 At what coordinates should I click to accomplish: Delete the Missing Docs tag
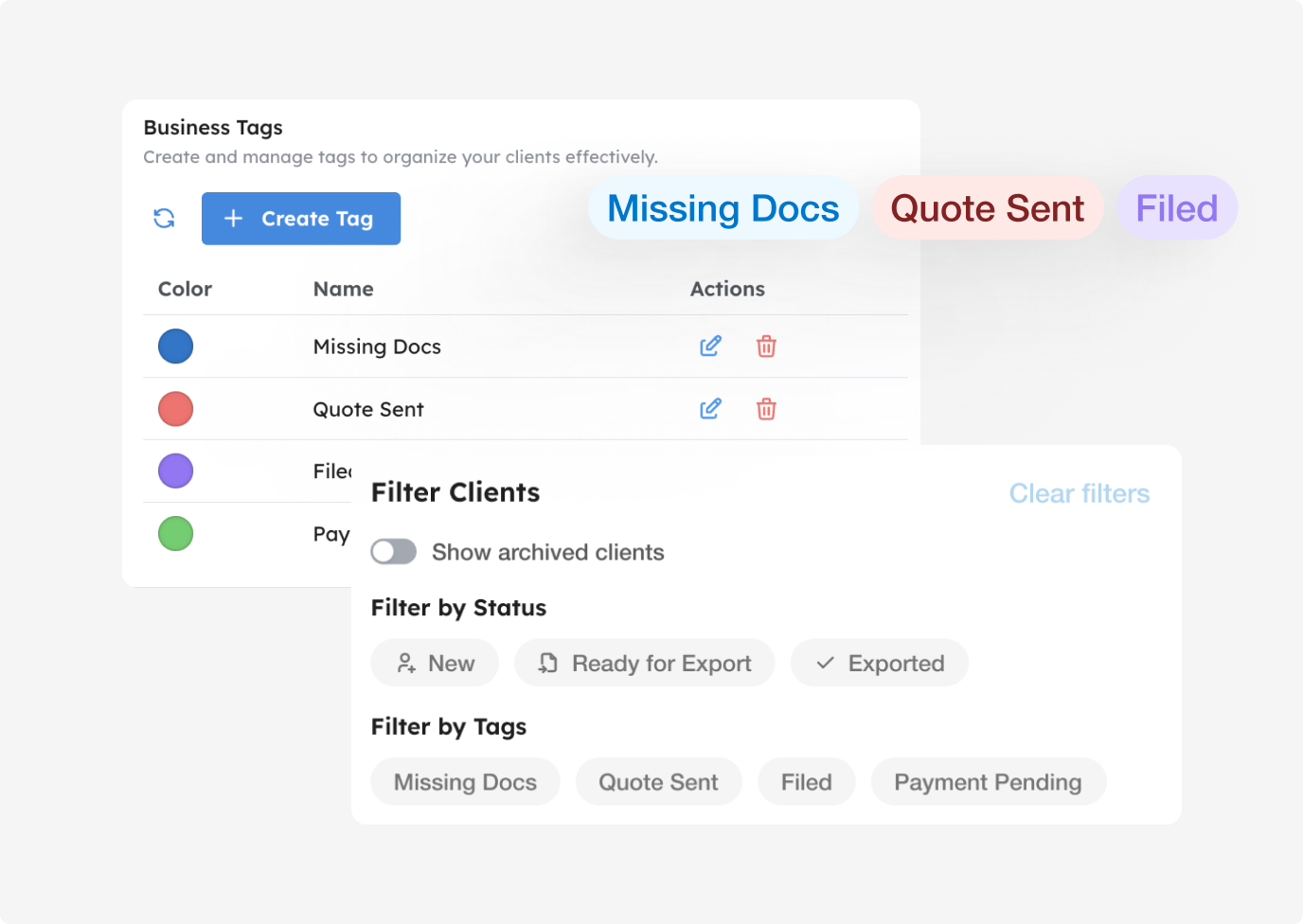pos(766,346)
